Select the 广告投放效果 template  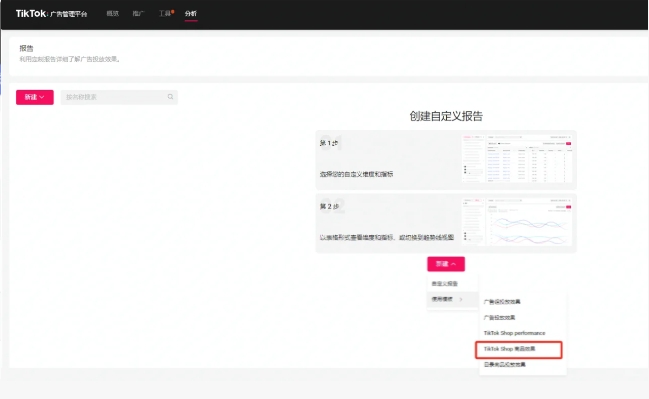tap(500, 317)
